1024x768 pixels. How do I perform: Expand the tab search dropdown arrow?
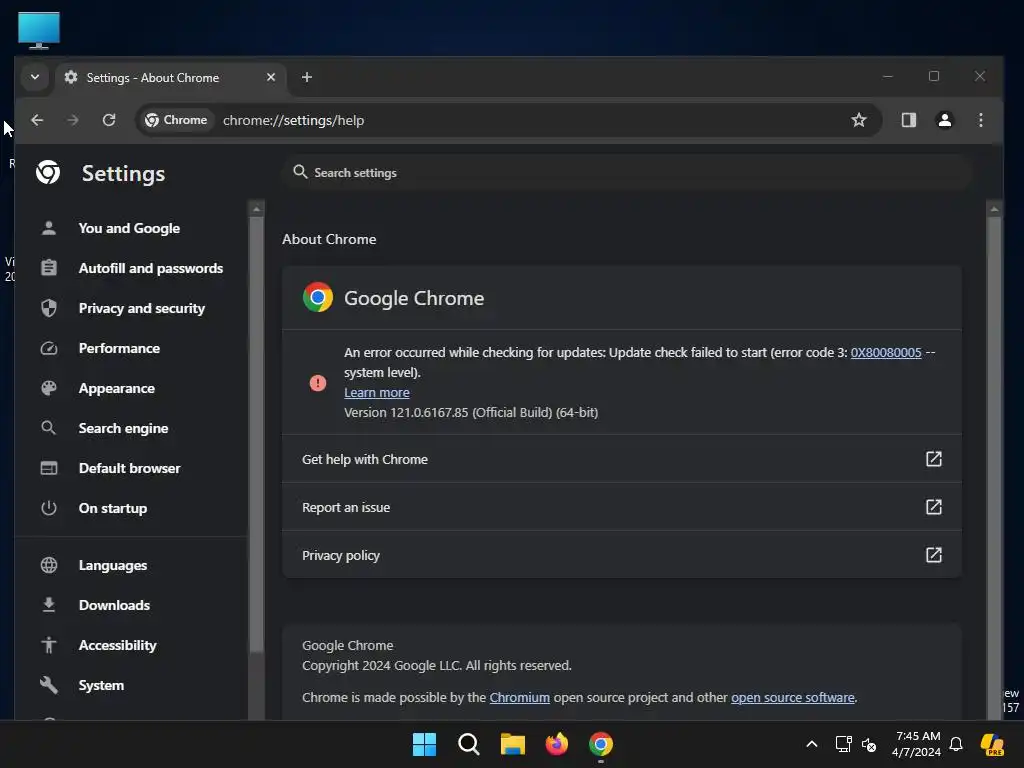(x=35, y=77)
